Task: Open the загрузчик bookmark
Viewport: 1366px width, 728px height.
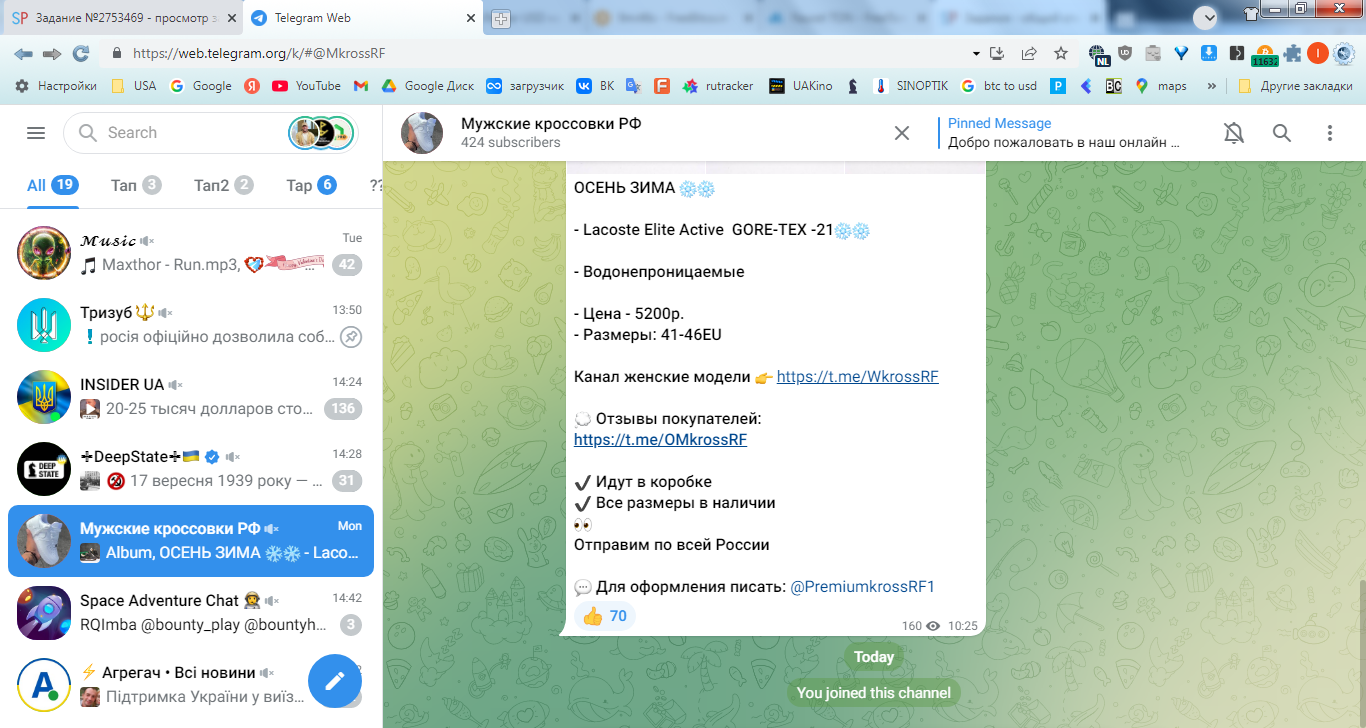Action: pyautogui.click(x=525, y=86)
